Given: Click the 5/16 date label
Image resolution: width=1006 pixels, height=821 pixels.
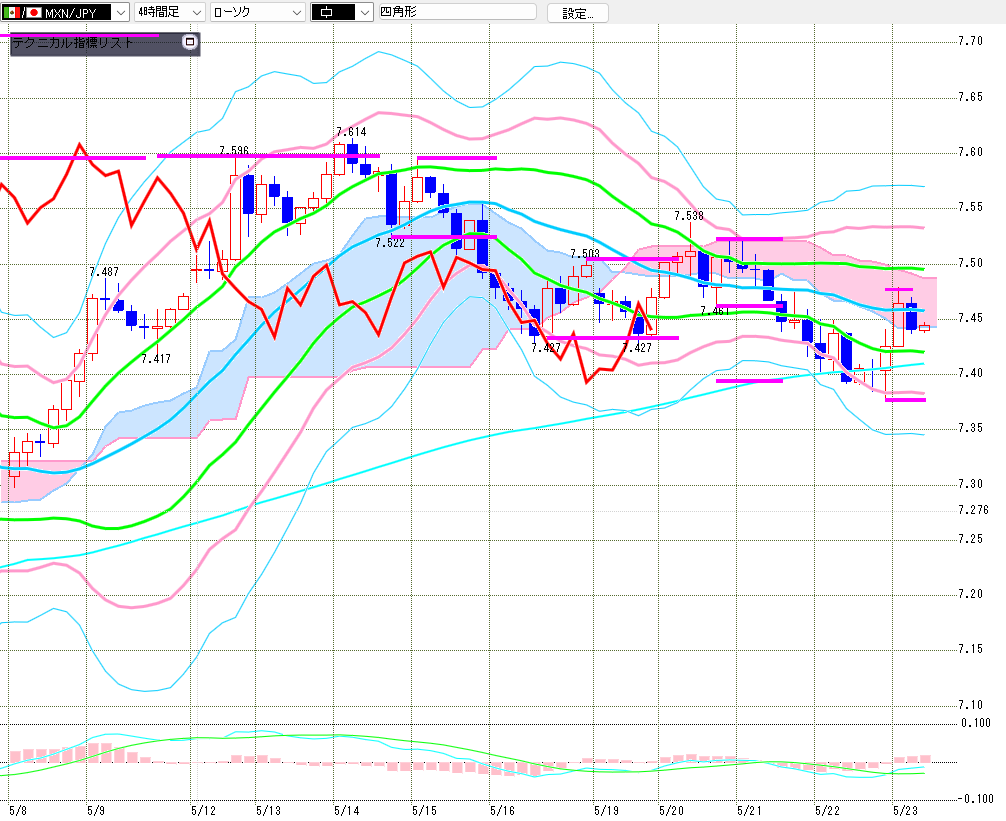Looking at the screenshot, I should click(x=502, y=811).
